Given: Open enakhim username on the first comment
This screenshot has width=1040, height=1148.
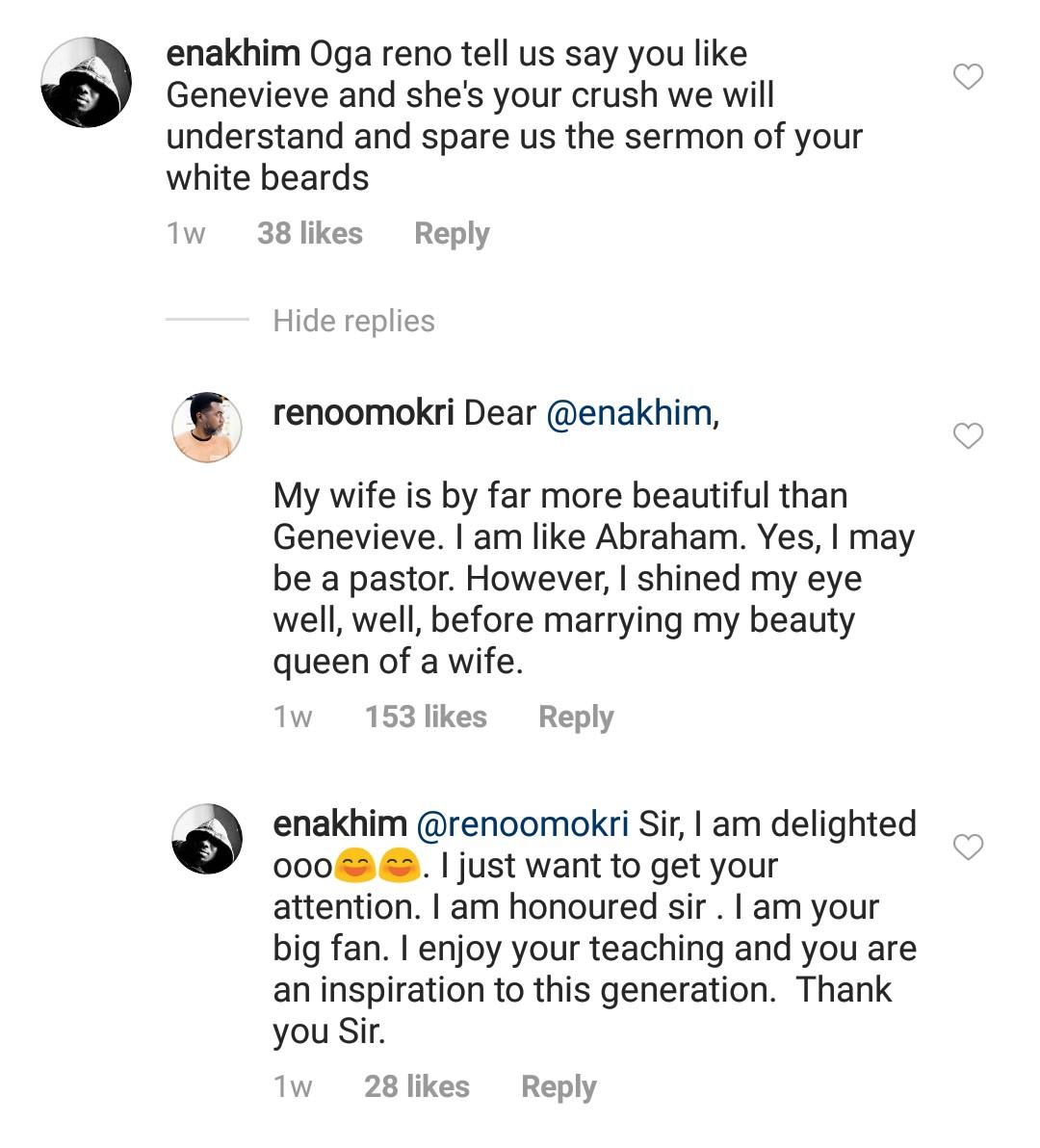Looking at the screenshot, I should point(233,54).
